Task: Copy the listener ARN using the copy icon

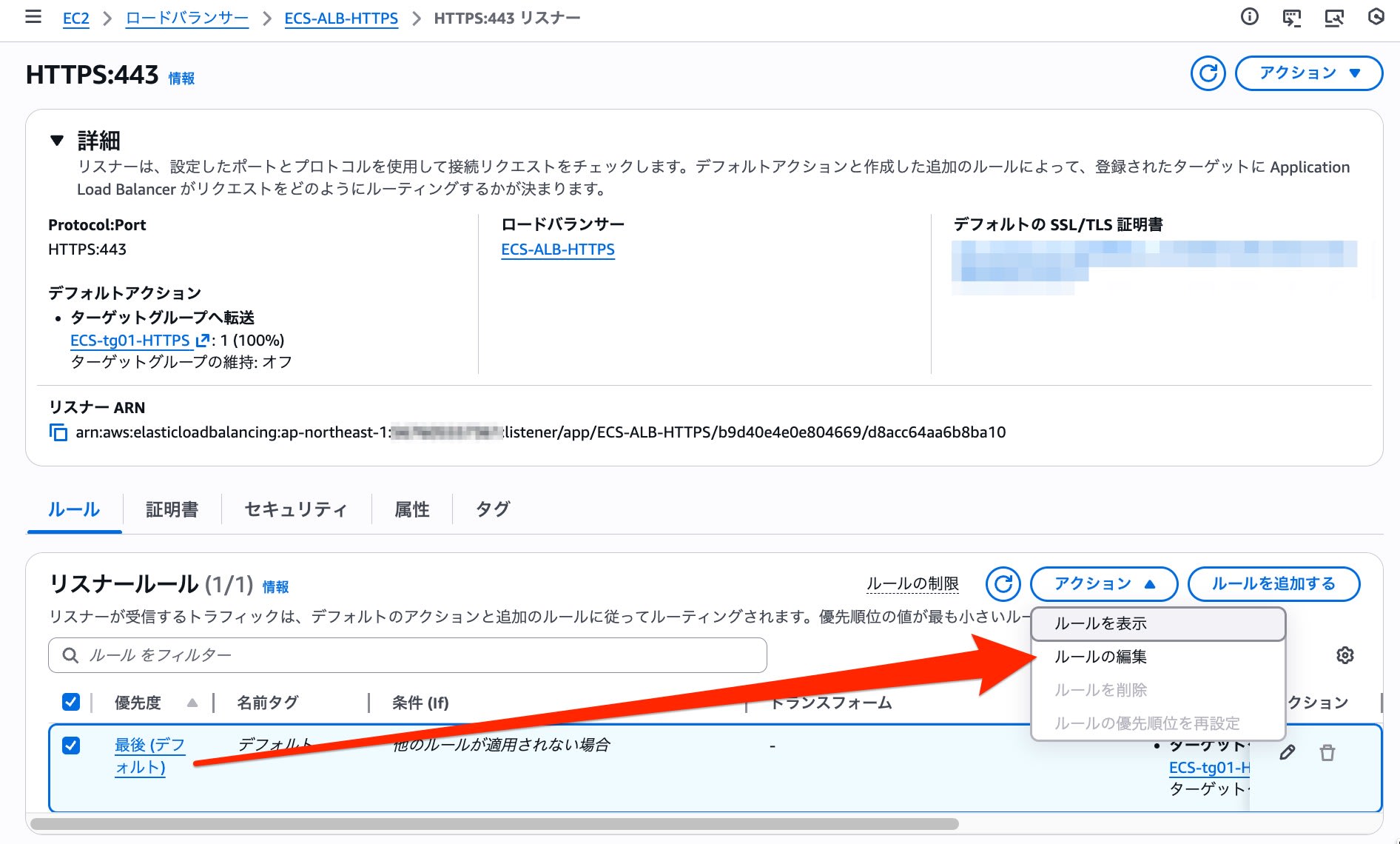Action: click(58, 432)
